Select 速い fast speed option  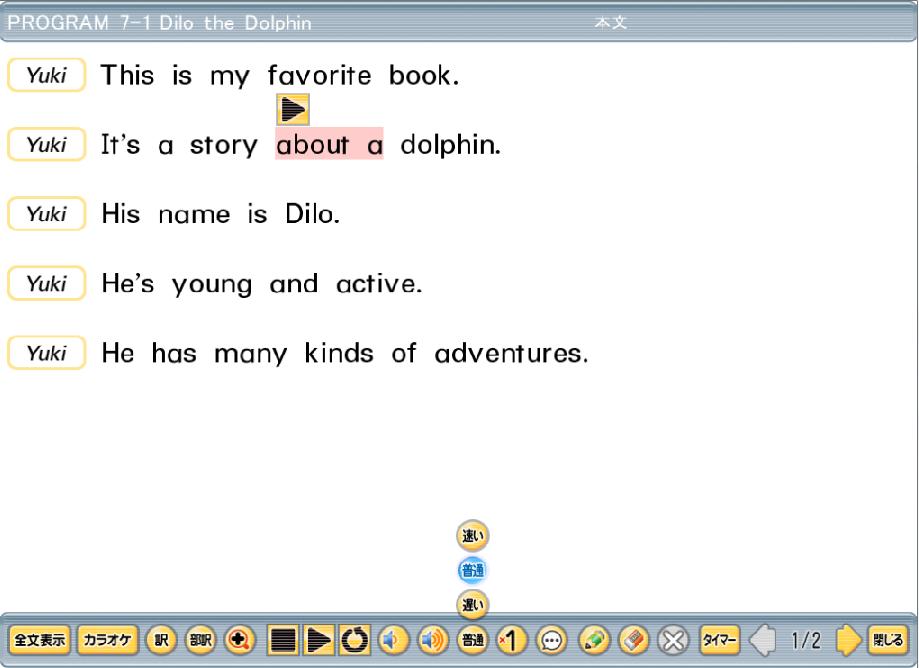click(x=472, y=536)
